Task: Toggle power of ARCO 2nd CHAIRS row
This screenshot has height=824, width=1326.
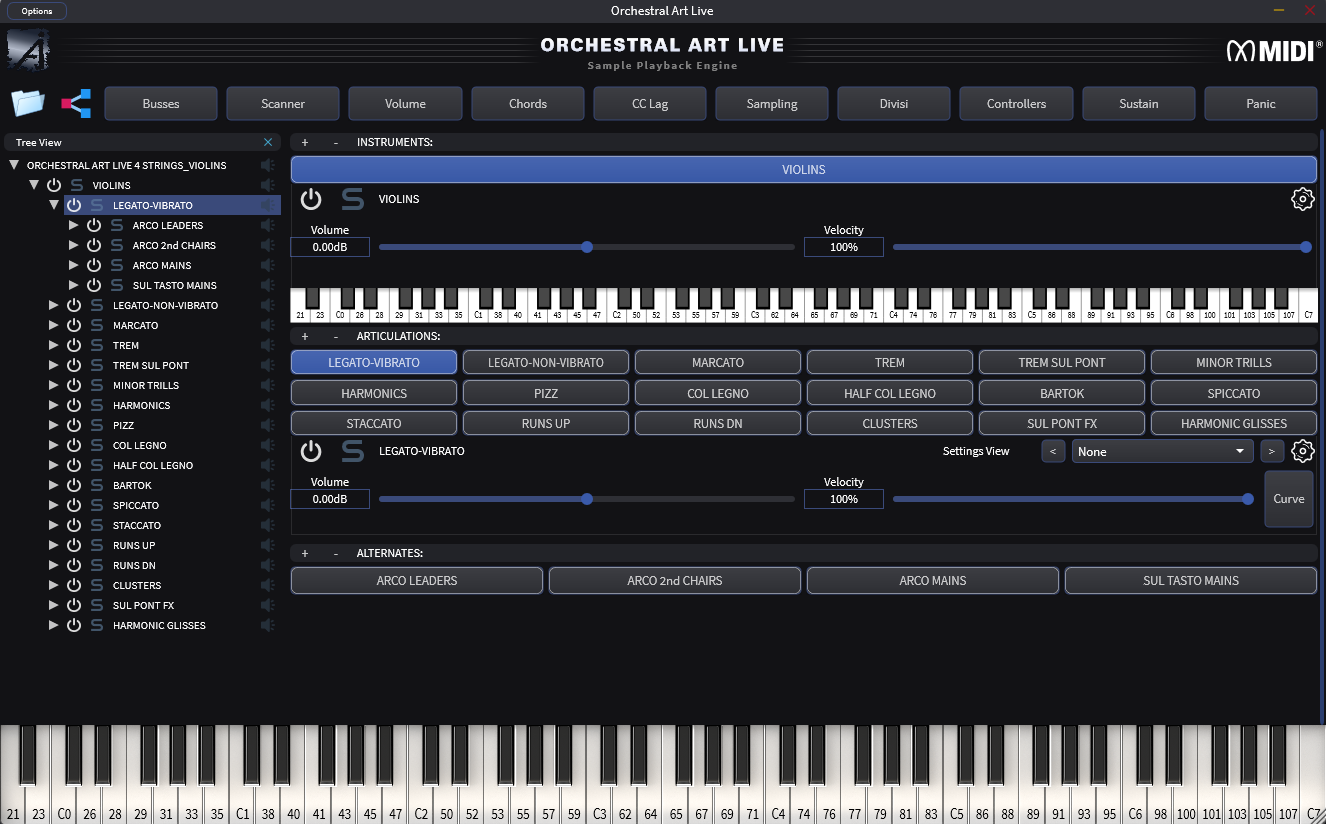Action: coord(94,245)
